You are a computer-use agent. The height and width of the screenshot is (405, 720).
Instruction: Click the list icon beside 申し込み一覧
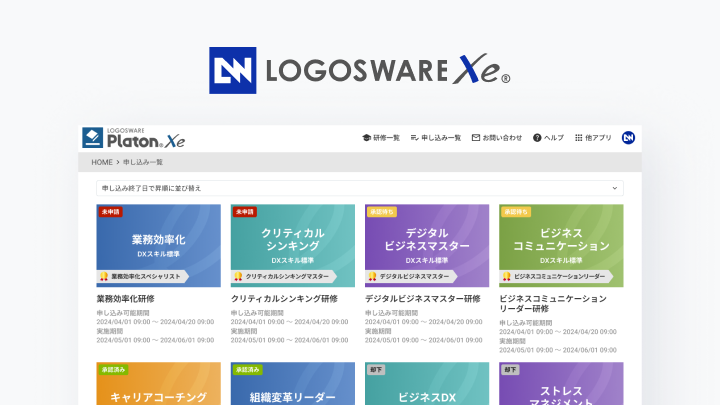pyautogui.click(x=414, y=137)
